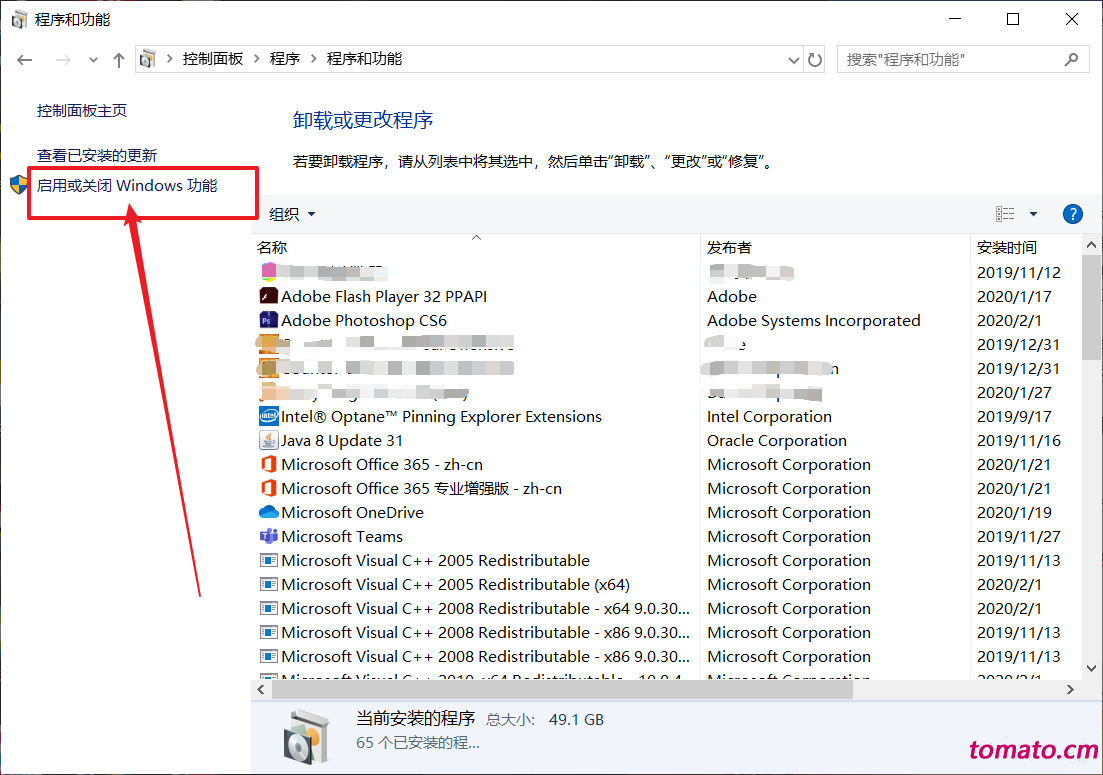The image size is (1103, 775).
Task: Click install date 2019/9/17
Action: 1014,417
